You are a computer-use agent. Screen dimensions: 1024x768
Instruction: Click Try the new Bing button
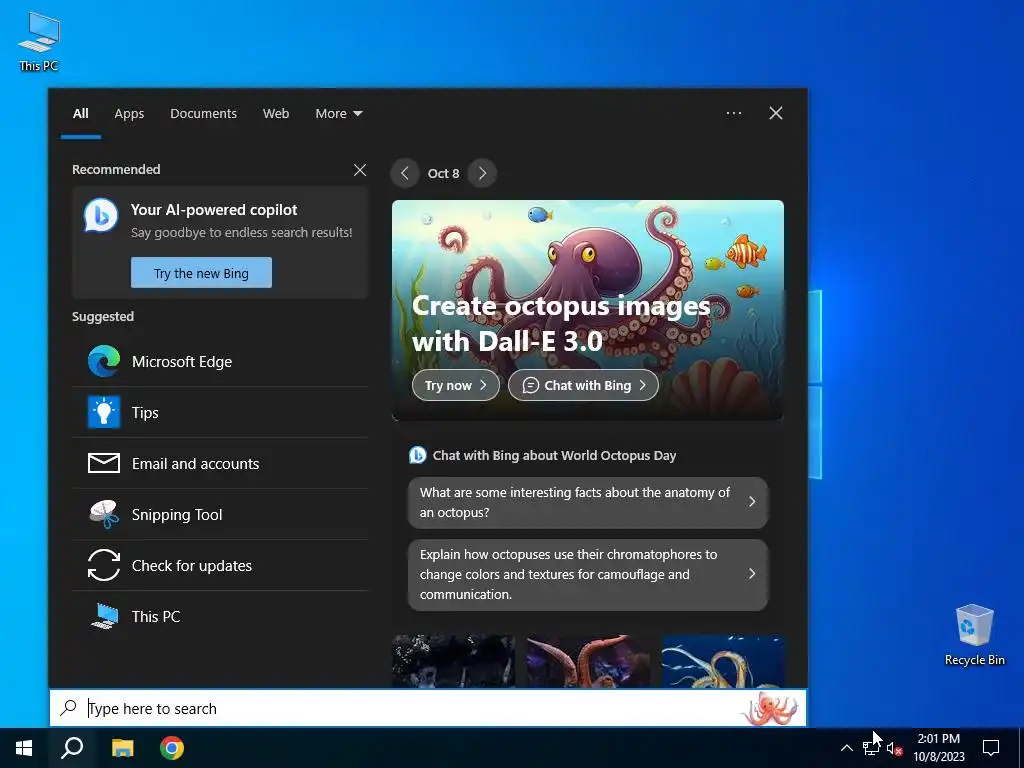pyautogui.click(x=201, y=273)
